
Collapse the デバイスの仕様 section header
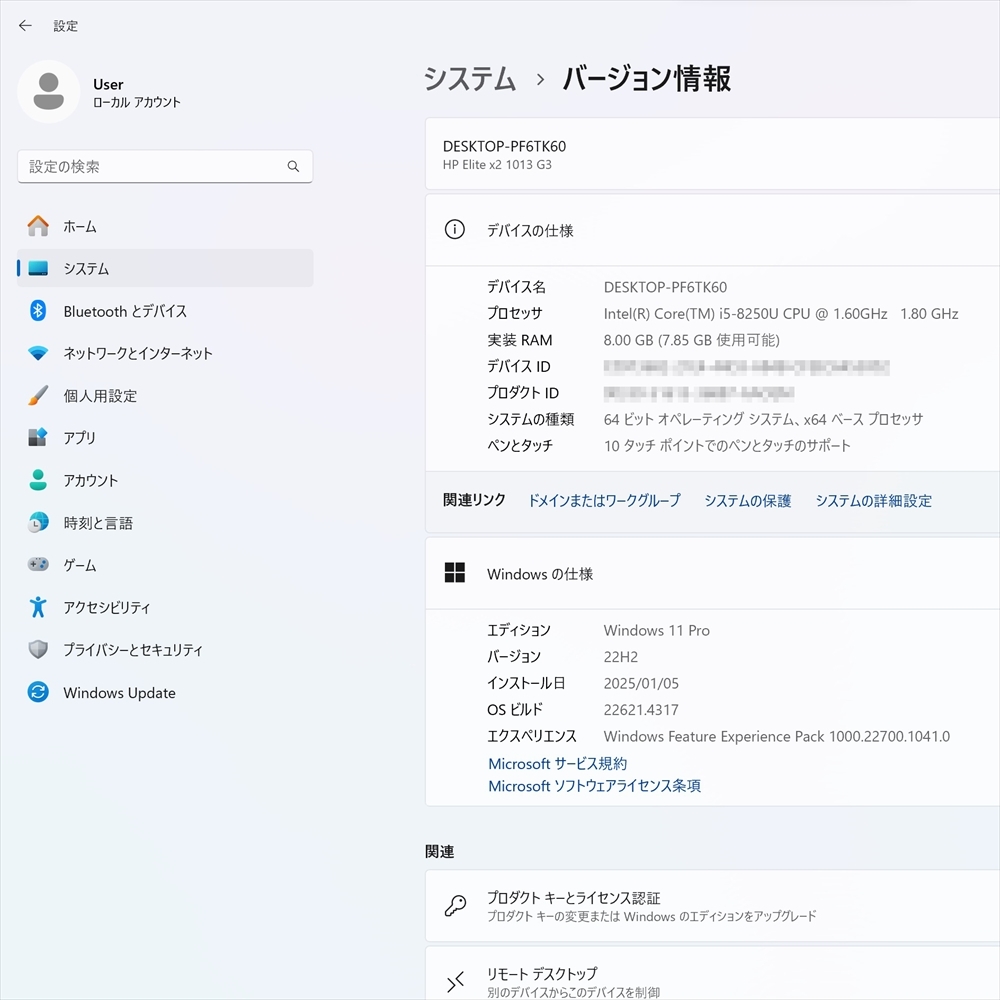point(712,230)
